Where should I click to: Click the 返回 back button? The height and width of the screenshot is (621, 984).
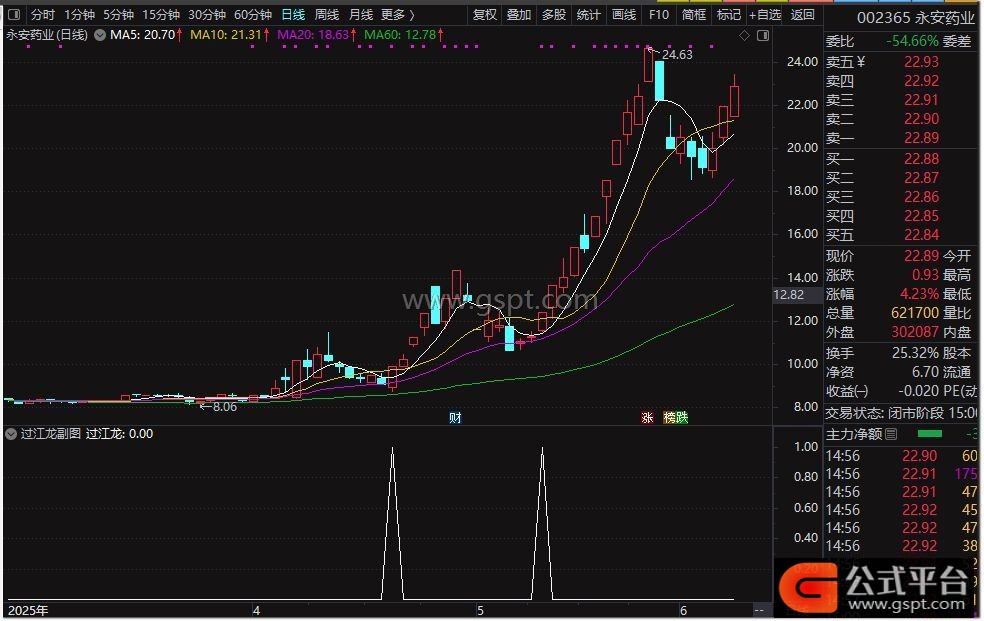point(802,14)
